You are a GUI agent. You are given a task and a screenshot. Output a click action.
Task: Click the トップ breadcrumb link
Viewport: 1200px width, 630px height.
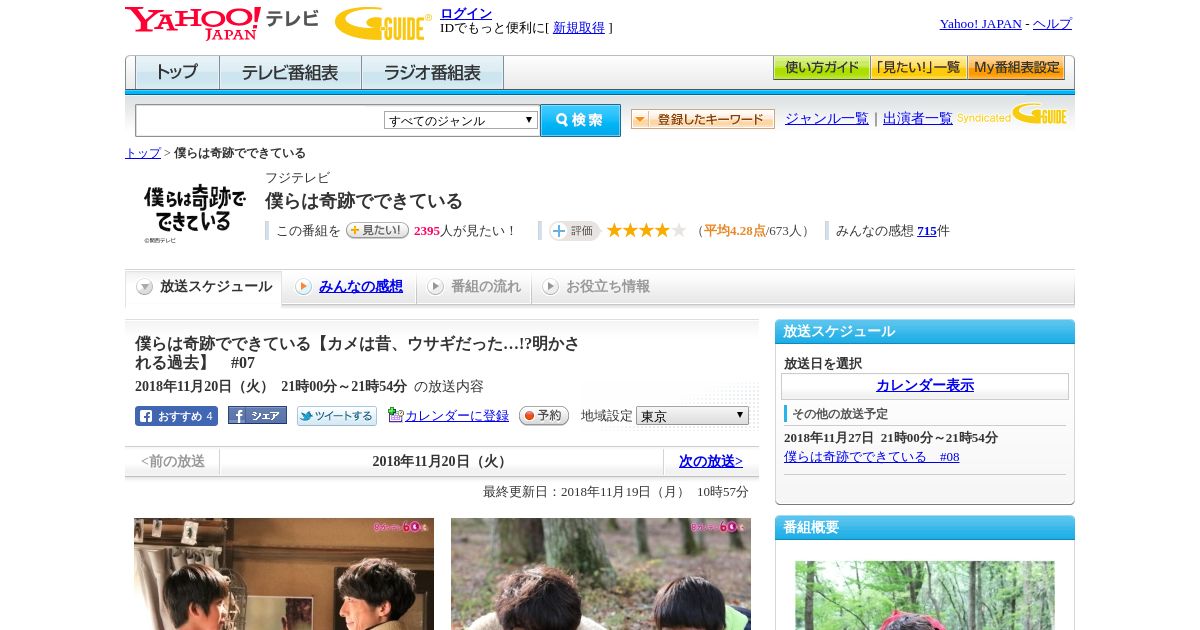[143, 153]
